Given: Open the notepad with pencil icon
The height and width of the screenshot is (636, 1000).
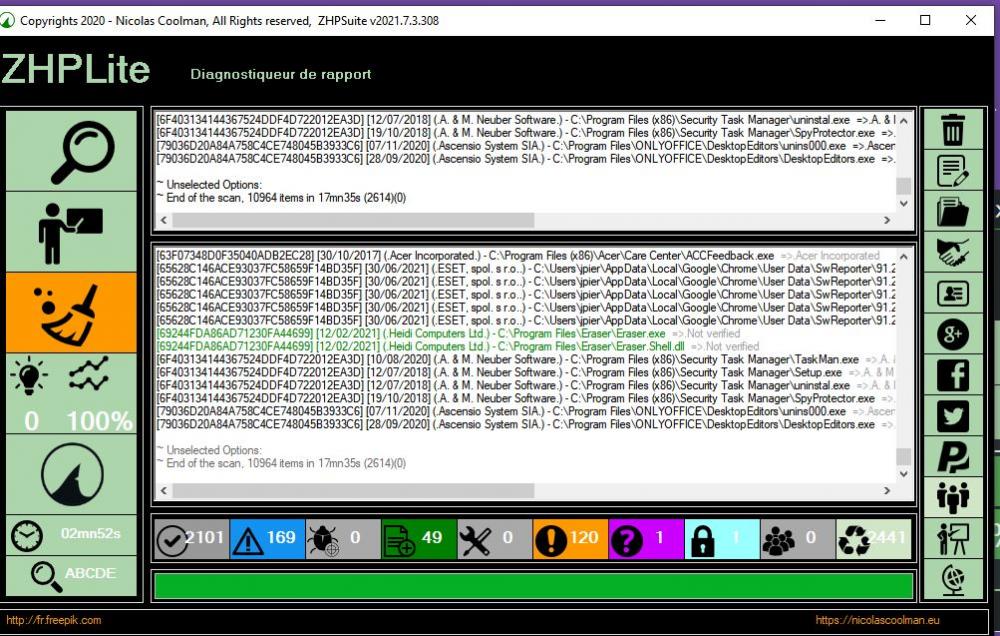Looking at the screenshot, I should click(953, 170).
